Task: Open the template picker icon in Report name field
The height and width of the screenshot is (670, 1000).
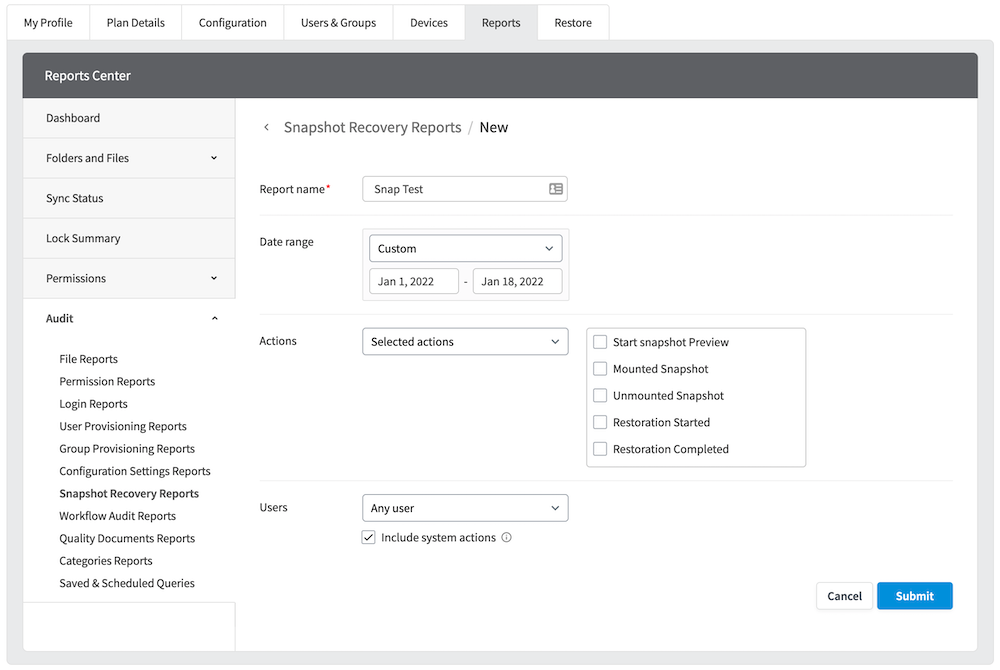Action: pyautogui.click(x=555, y=188)
